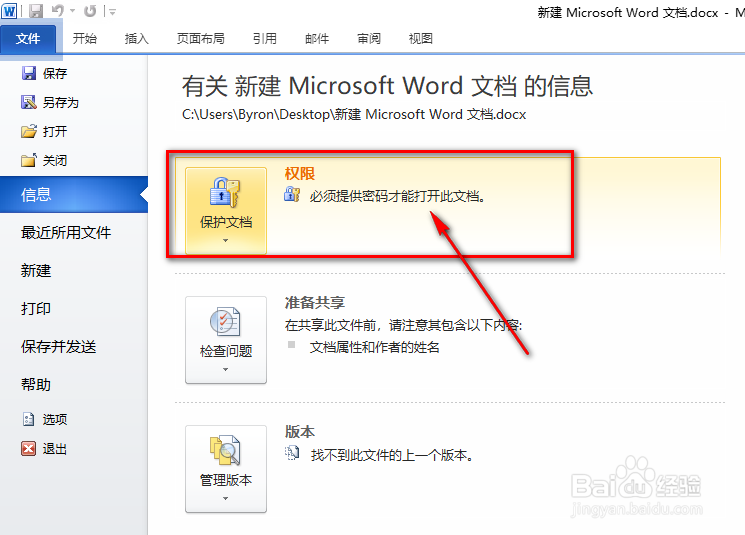The height and width of the screenshot is (535, 745).
Task: Click the Word application icon in title bar
Action: coord(9,10)
